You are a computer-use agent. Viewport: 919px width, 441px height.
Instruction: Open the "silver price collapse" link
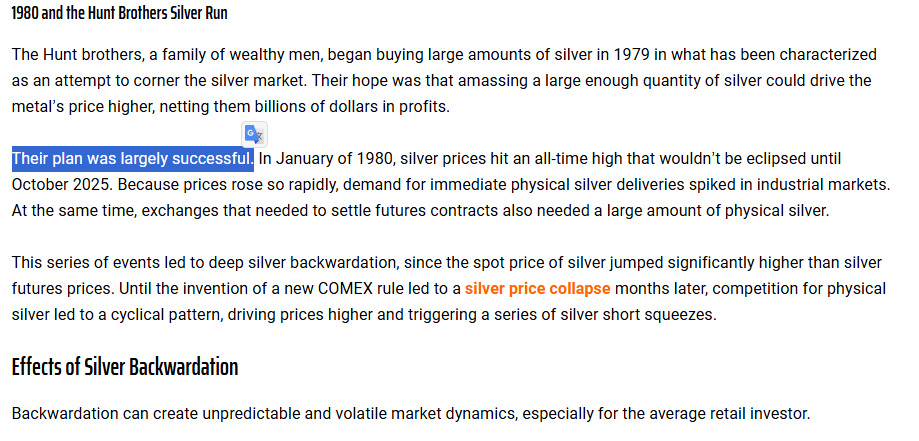click(x=537, y=289)
